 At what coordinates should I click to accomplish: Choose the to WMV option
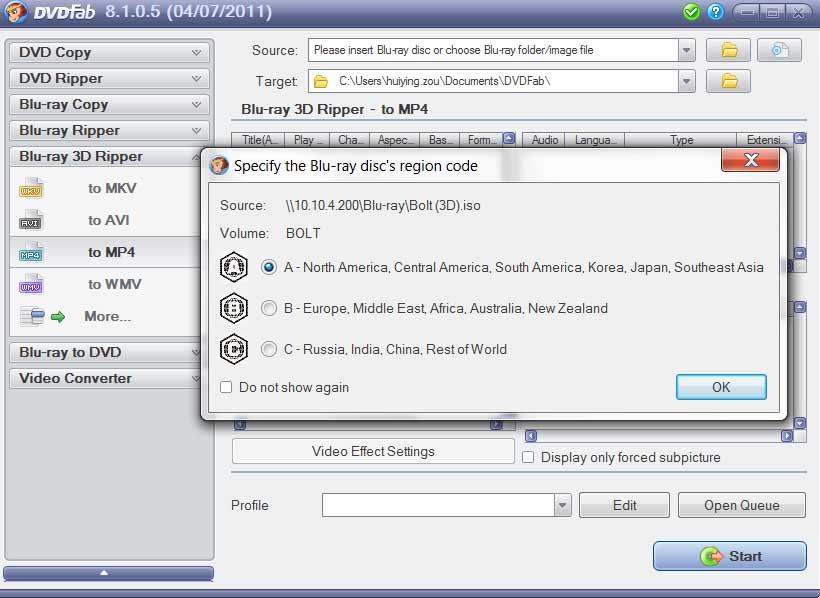[115, 284]
